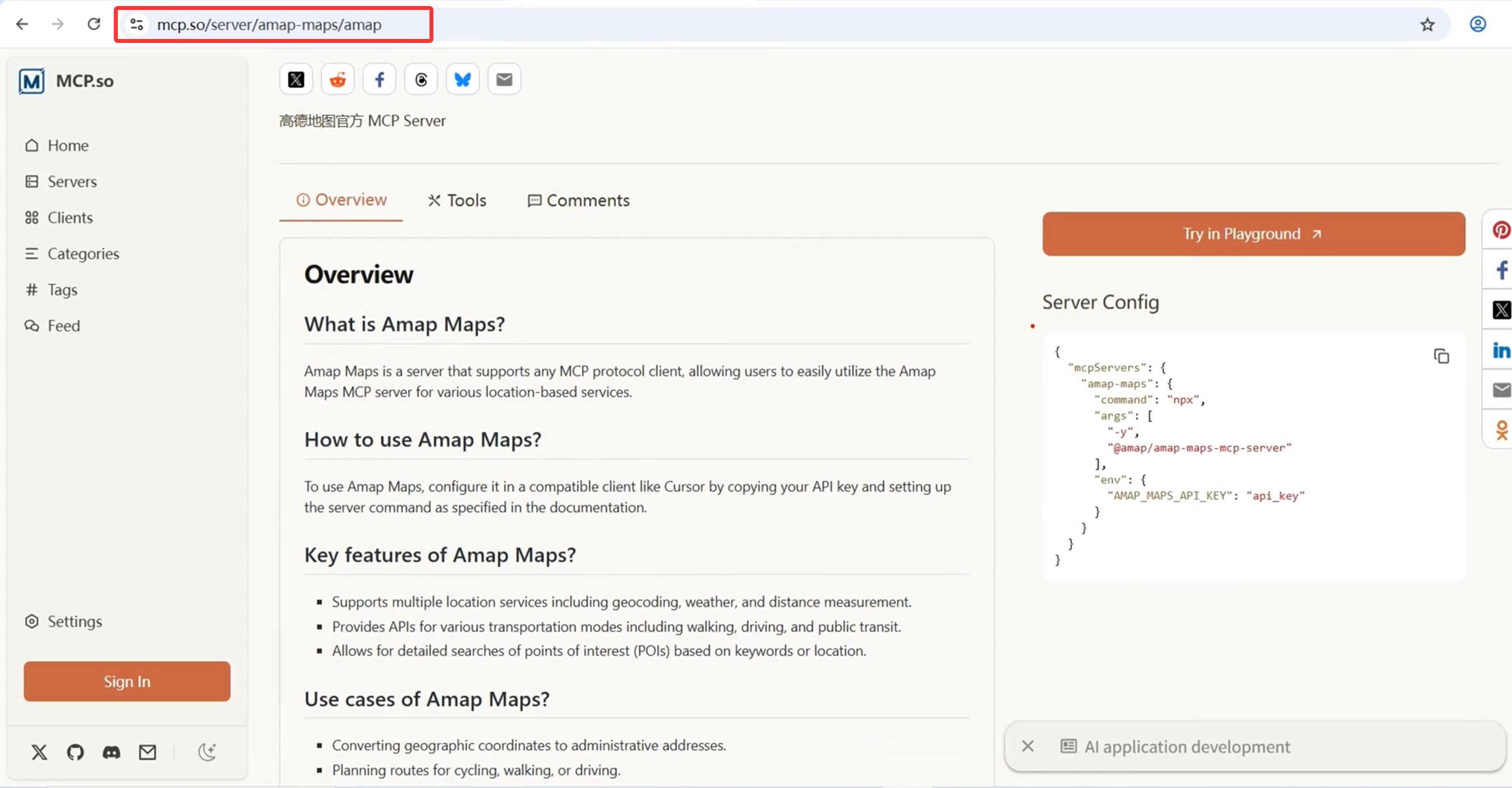Open the Discord link in sidebar footer
The width and height of the screenshot is (1512, 788).
111,752
